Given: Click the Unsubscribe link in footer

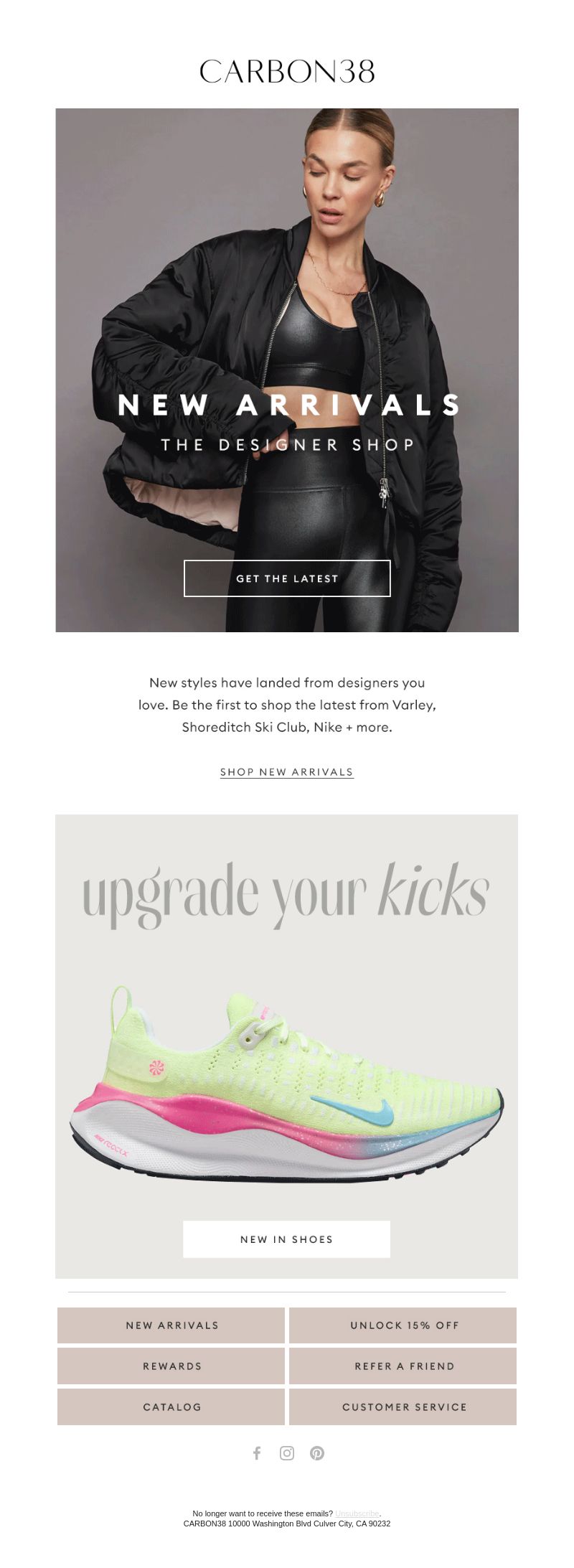Looking at the screenshot, I should (x=357, y=1513).
